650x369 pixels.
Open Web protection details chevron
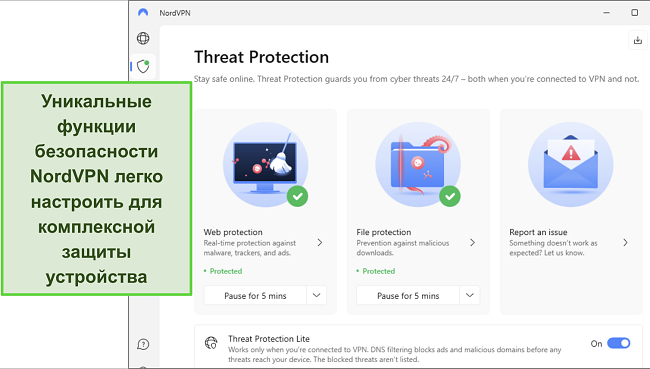[x=320, y=243]
